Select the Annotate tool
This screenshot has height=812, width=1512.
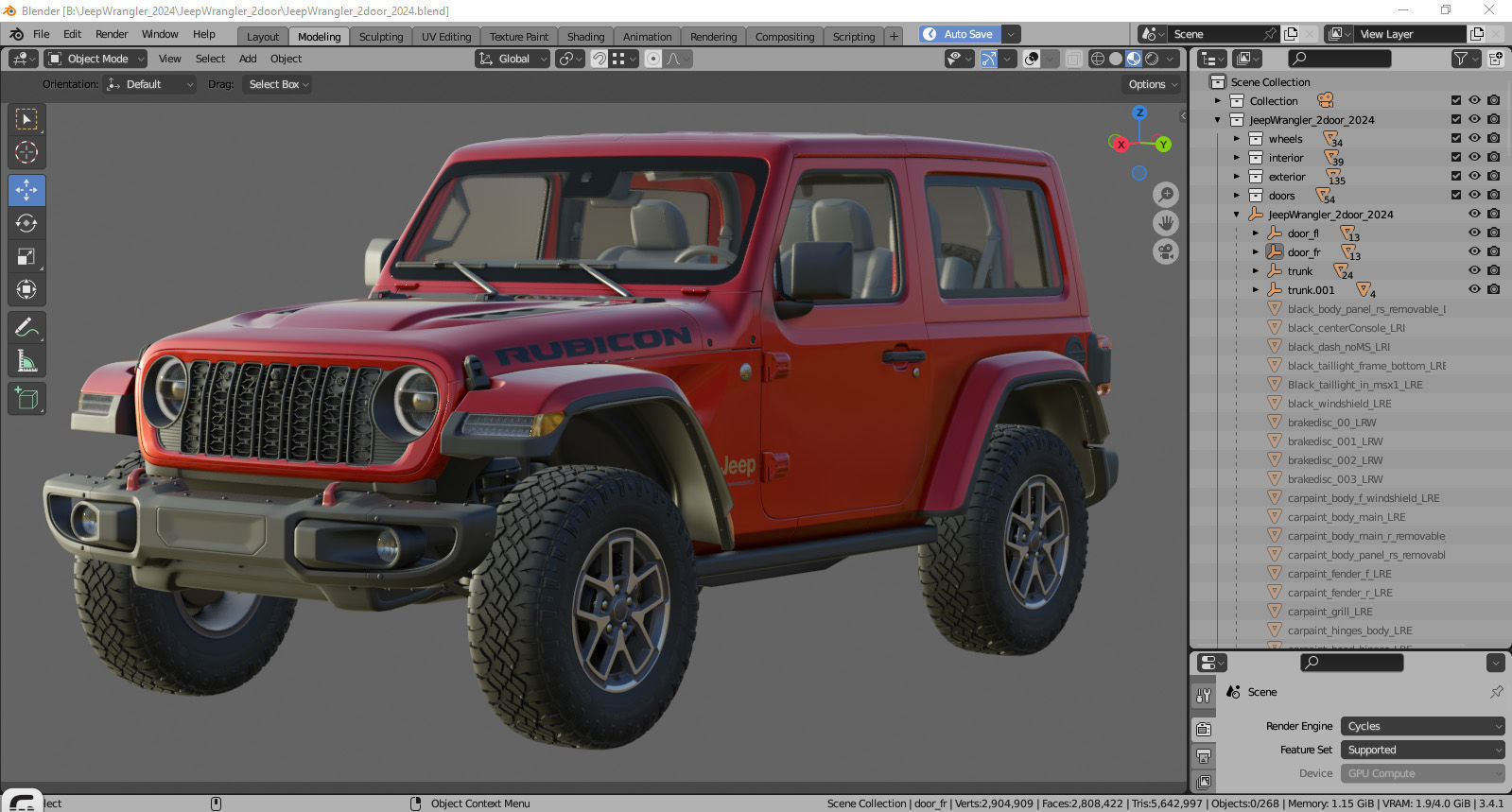click(26, 328)
